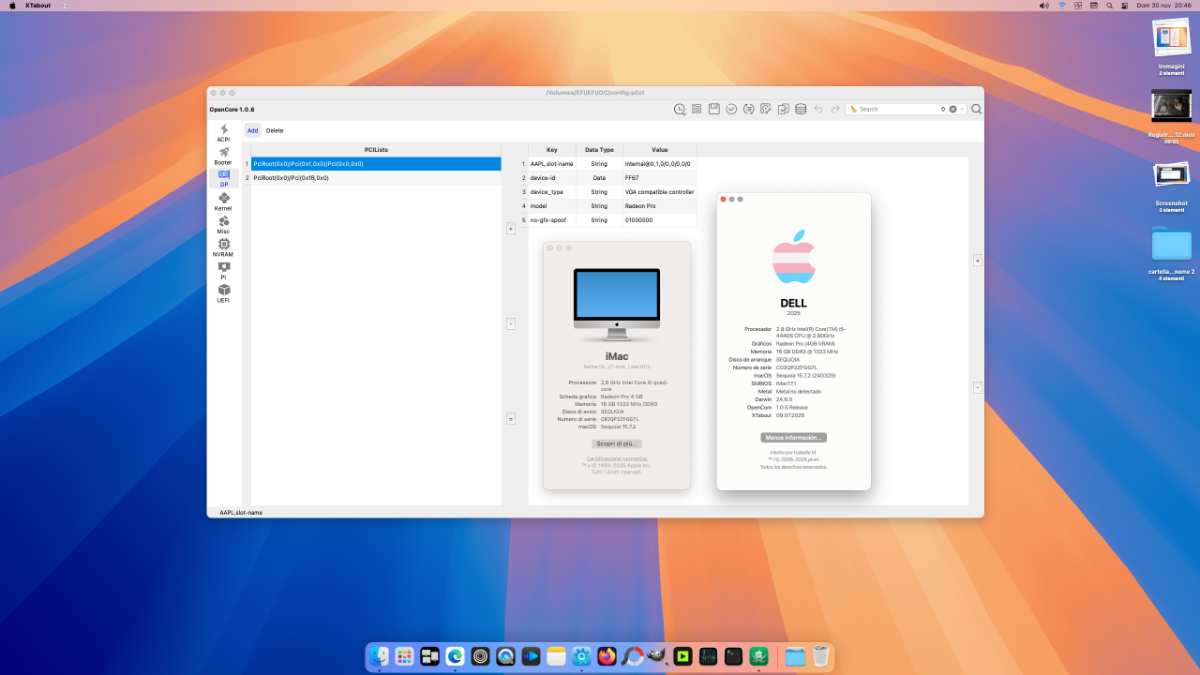Click the Add button
Image resolution: width=1200 pixels, height=675 pixels.
(253, 130)
